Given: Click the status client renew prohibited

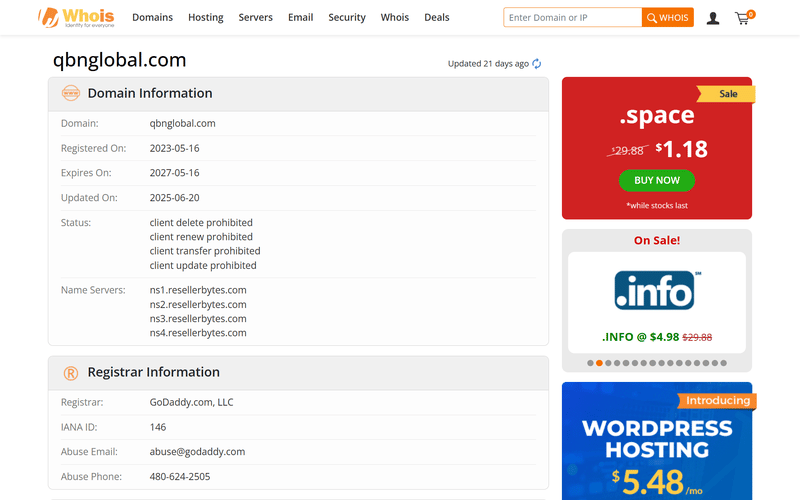Looking at the screenshot, I should [x=201, y=237].
